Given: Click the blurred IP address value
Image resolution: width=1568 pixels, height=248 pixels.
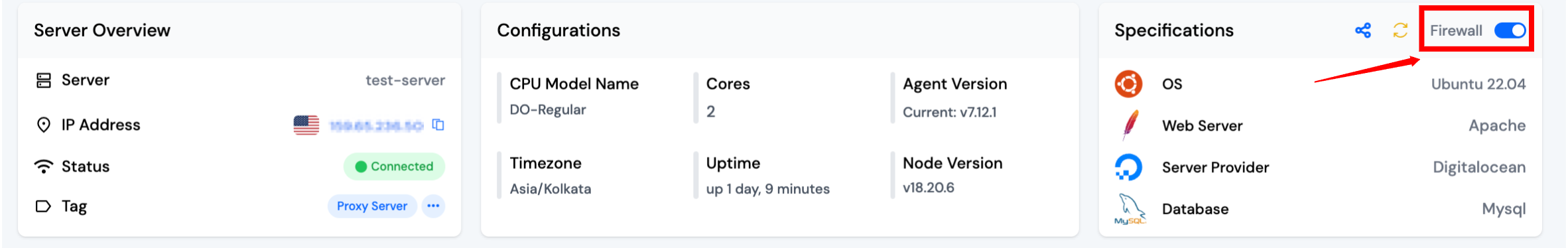Looking at the screenshot, I should pyautogui.click(x=376, y=125).
